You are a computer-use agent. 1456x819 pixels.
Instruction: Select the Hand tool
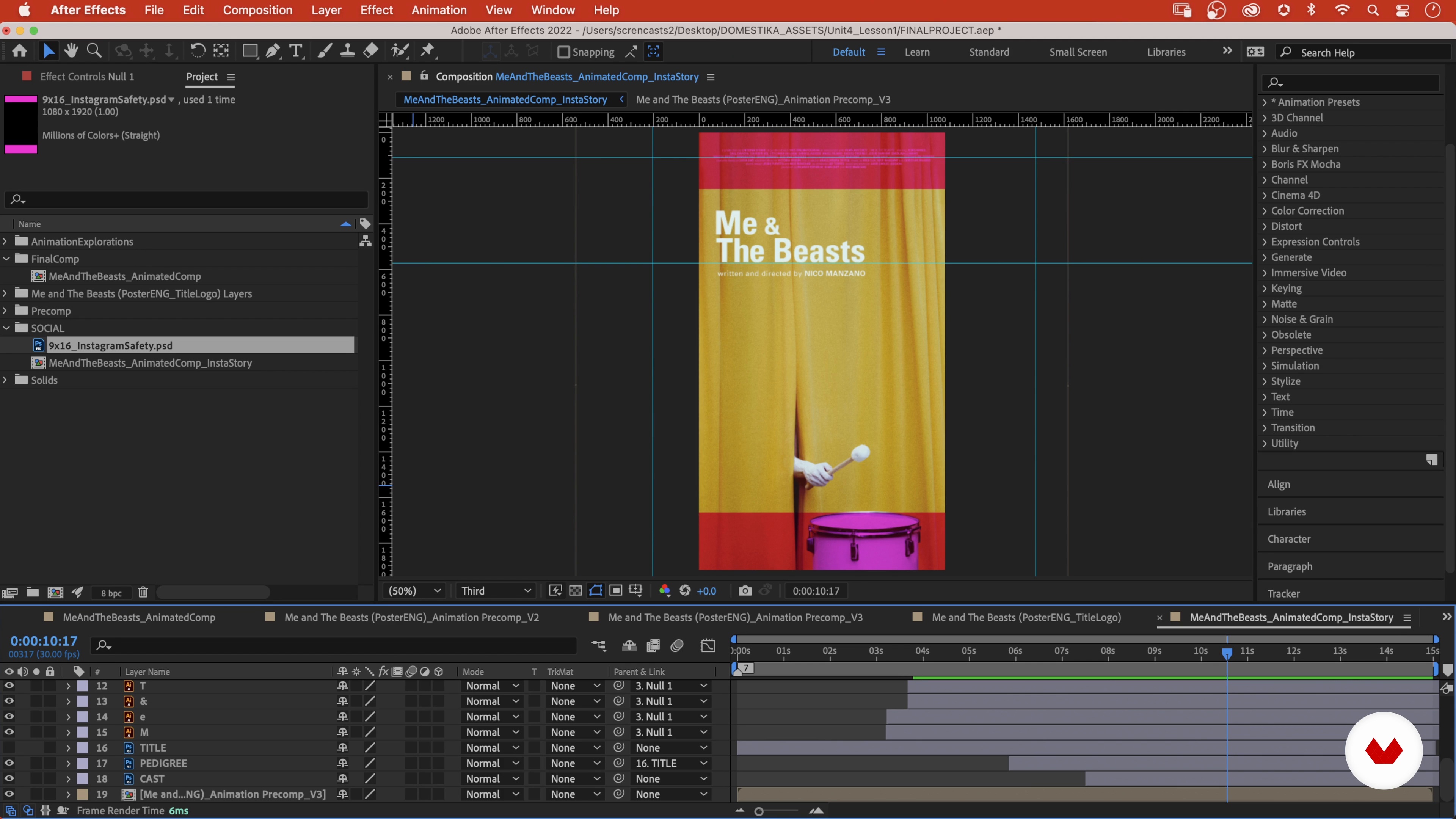click(71, 52)
